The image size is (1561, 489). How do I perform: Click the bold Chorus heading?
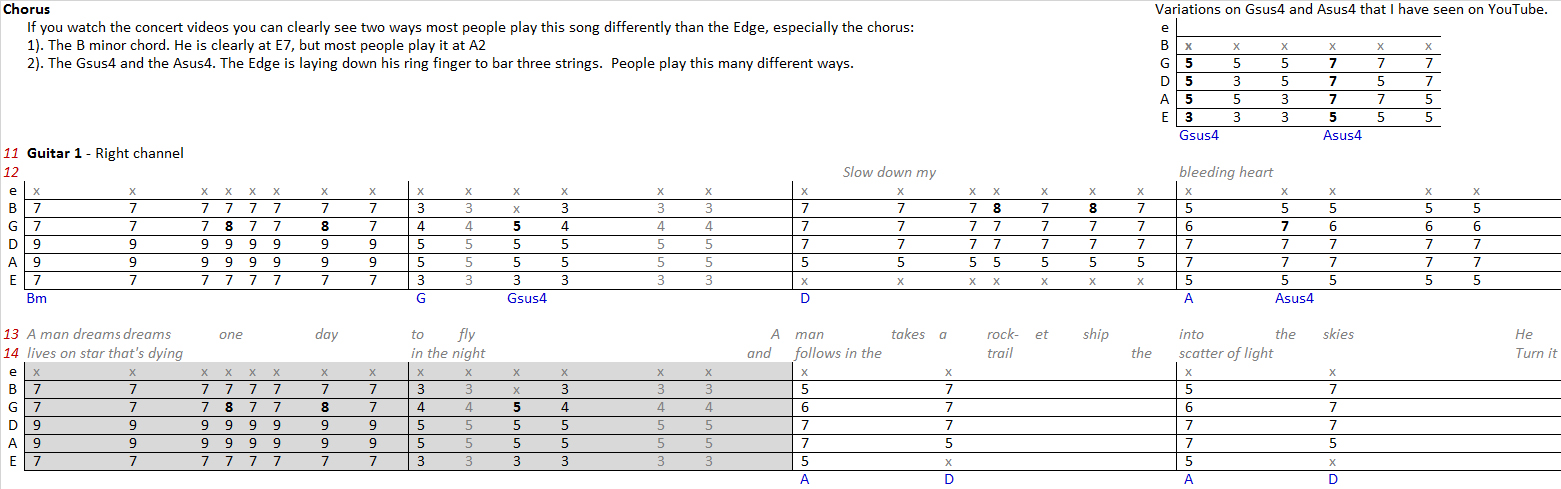[27, 9]
